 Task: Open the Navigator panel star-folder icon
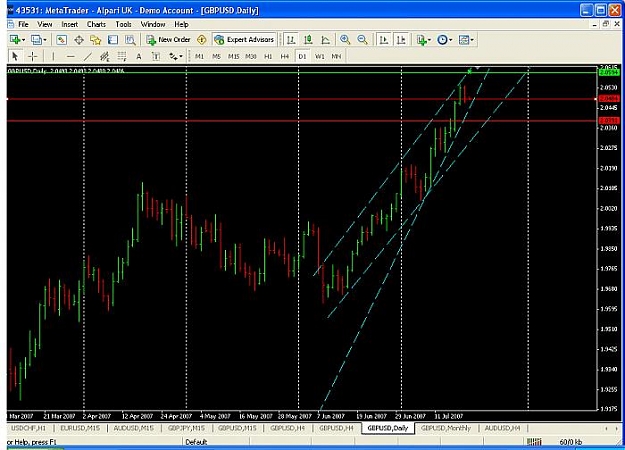[96, 40]
